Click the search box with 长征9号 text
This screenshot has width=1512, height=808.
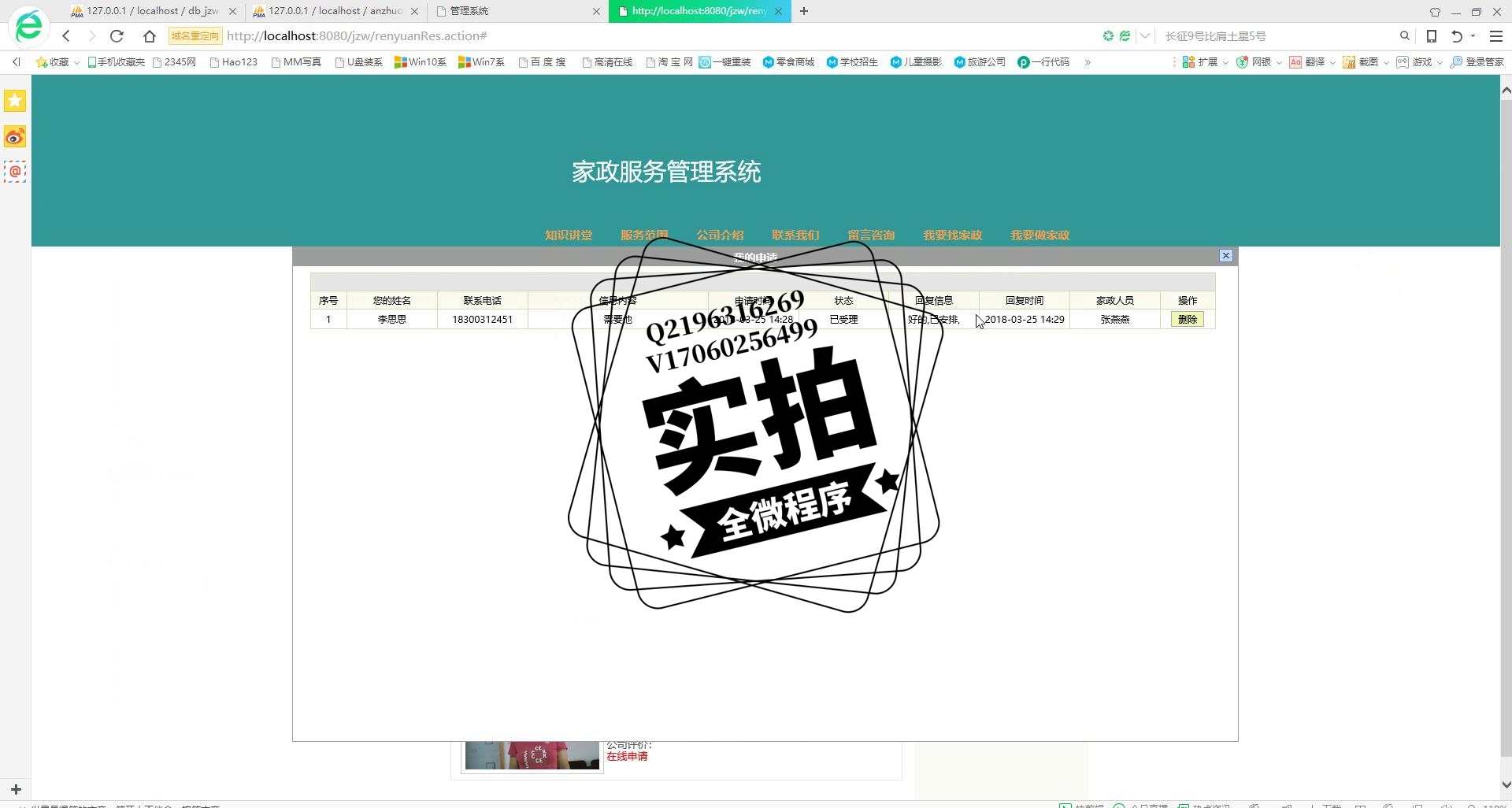click(1279, 35)
